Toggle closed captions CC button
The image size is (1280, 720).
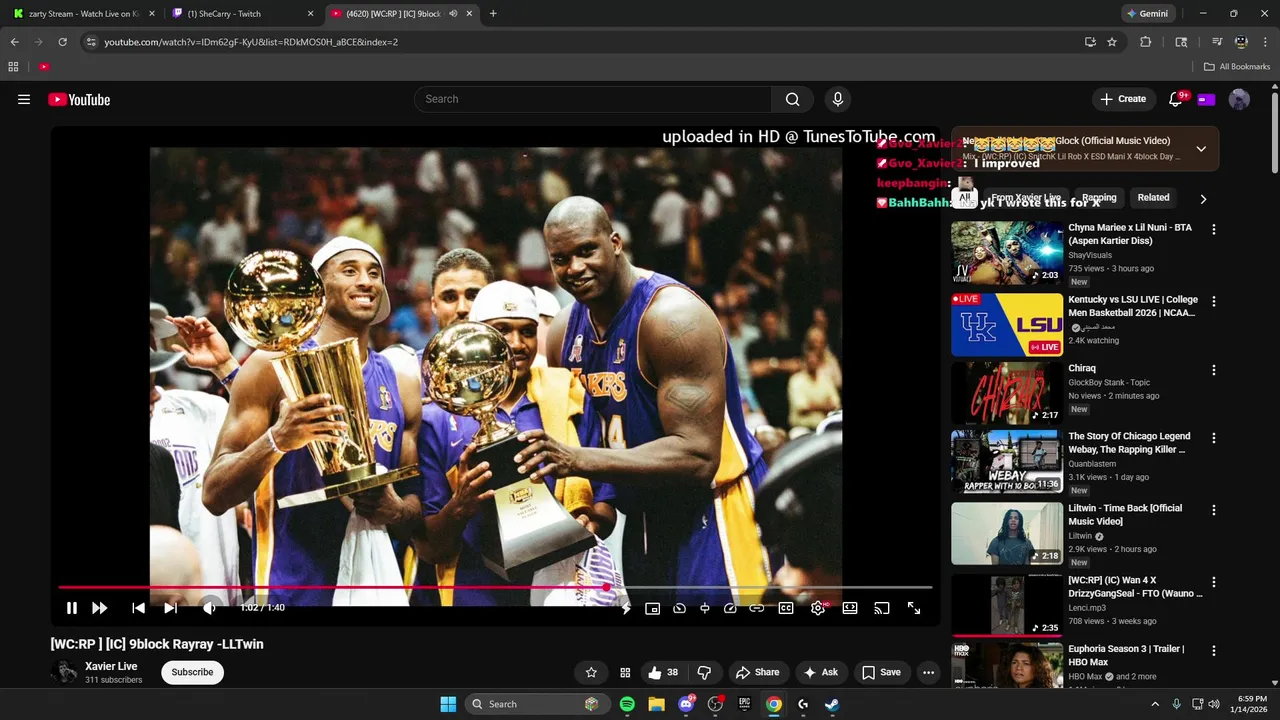[x=786, y=608]
